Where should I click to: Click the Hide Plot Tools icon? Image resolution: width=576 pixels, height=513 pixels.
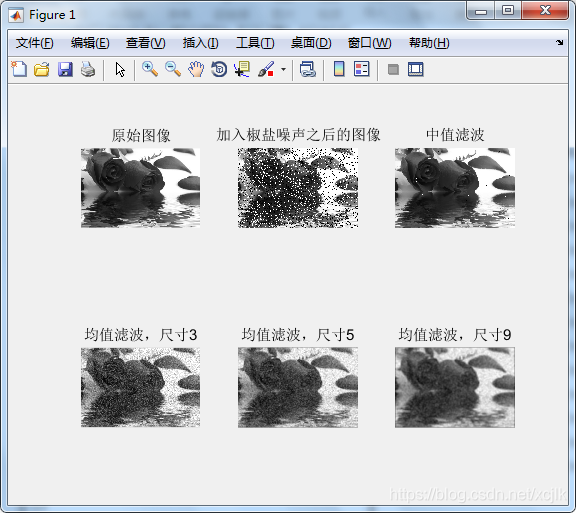pos(393,69)
